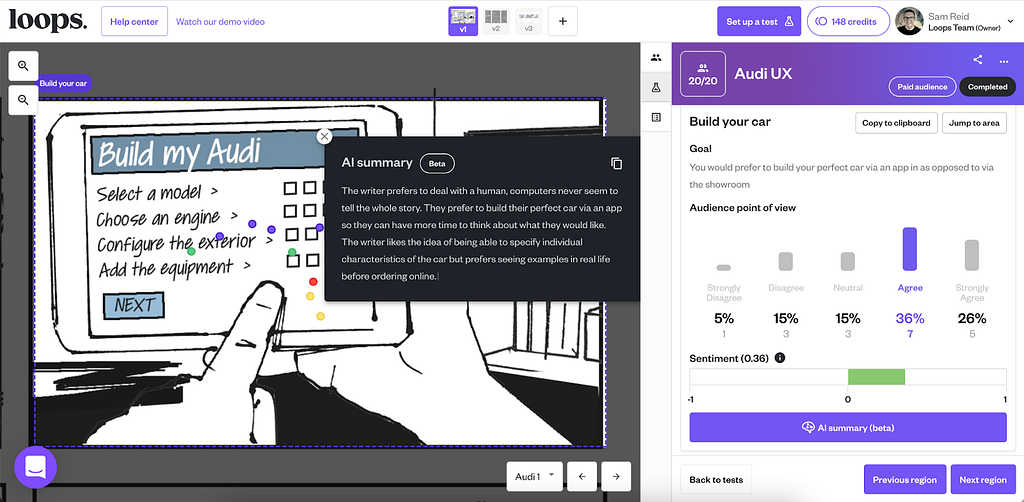This screenshot has width=1024, height=502.
Task: Click the 26% Strongly Agree percentage
Action: tap(972, 319)
